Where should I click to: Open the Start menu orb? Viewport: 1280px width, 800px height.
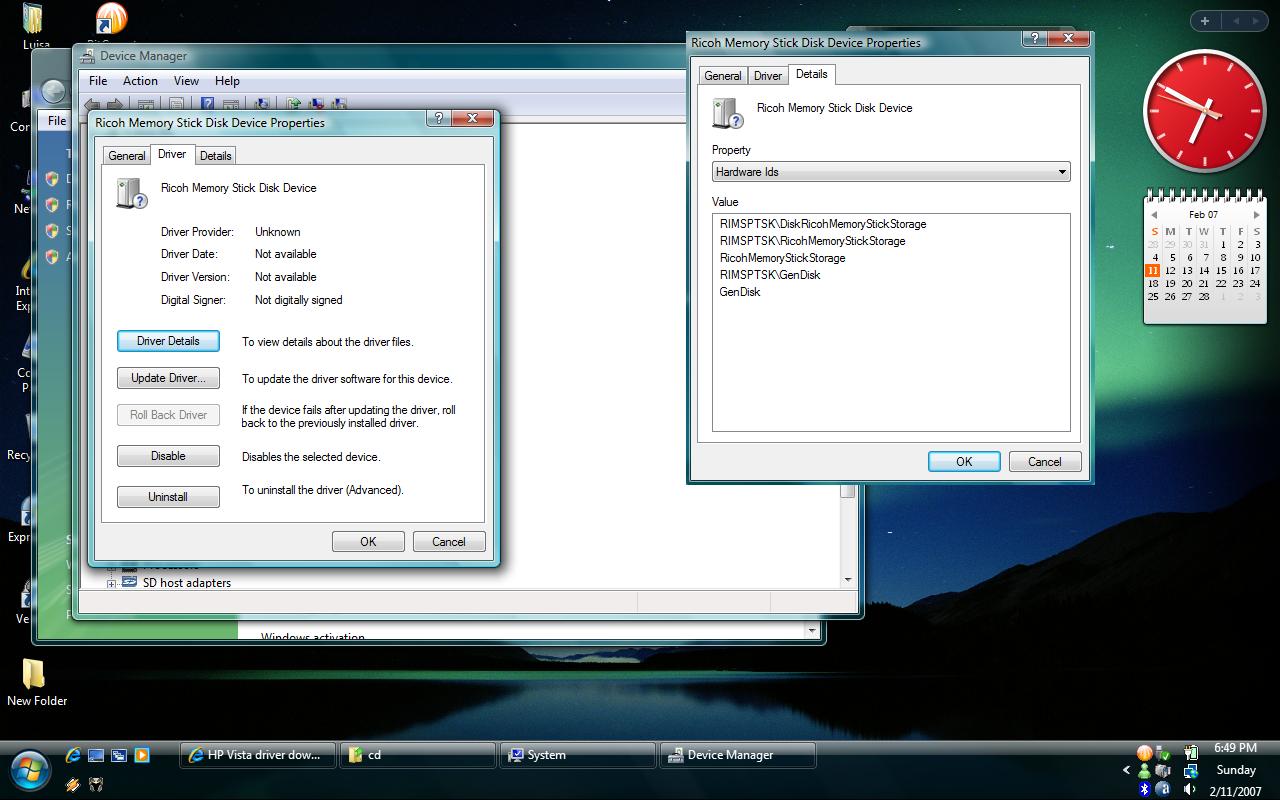pyautogui.click(x=31, y=771)
